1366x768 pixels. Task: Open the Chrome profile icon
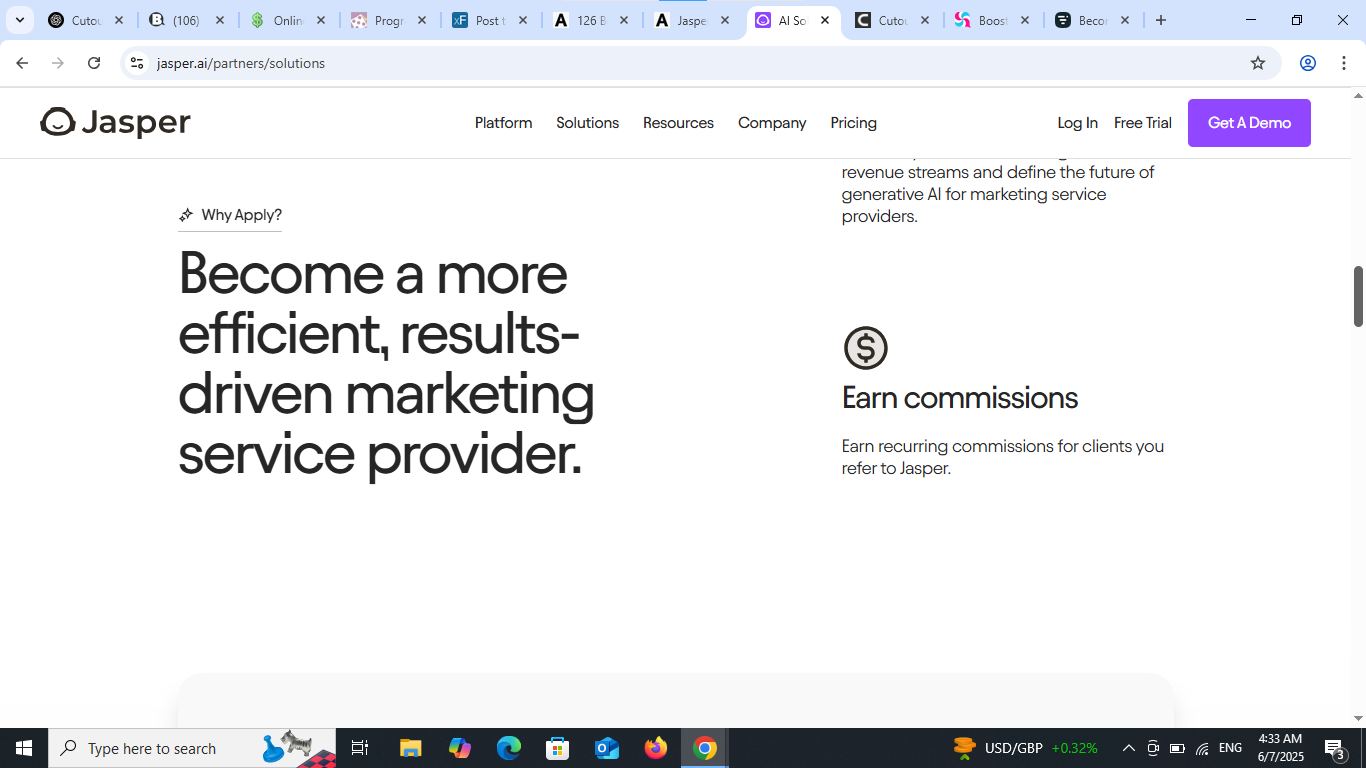click(1307, 63)
